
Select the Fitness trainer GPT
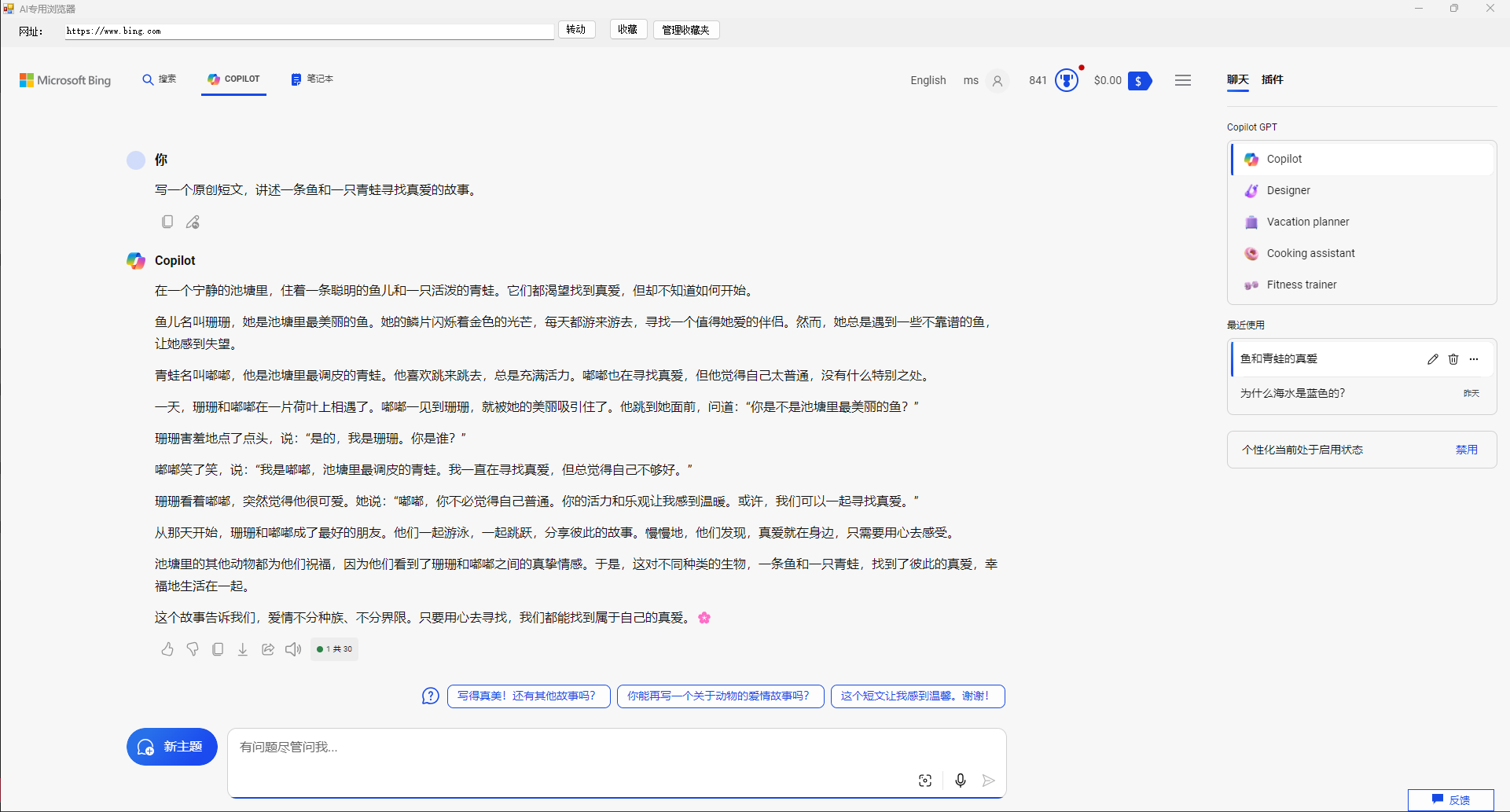tap(1362, 285)
